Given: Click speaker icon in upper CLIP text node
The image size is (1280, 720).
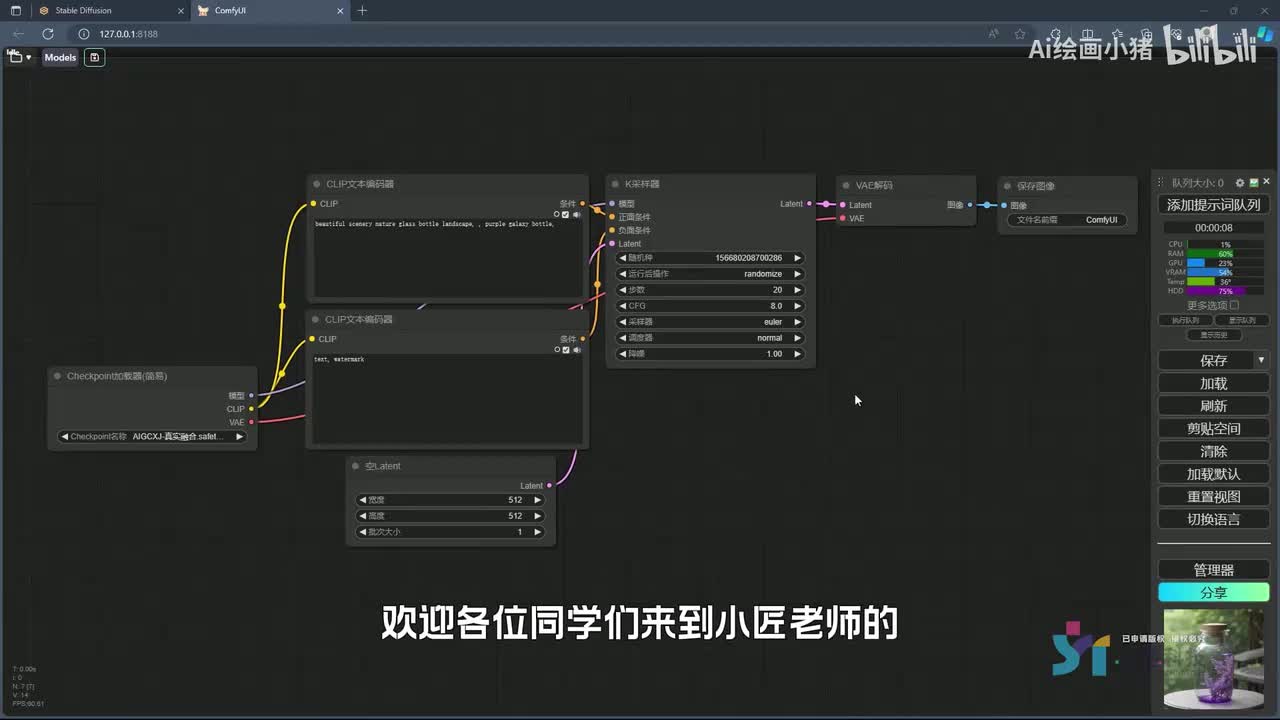Looking at the screenshot, I should tap(576, 214).
